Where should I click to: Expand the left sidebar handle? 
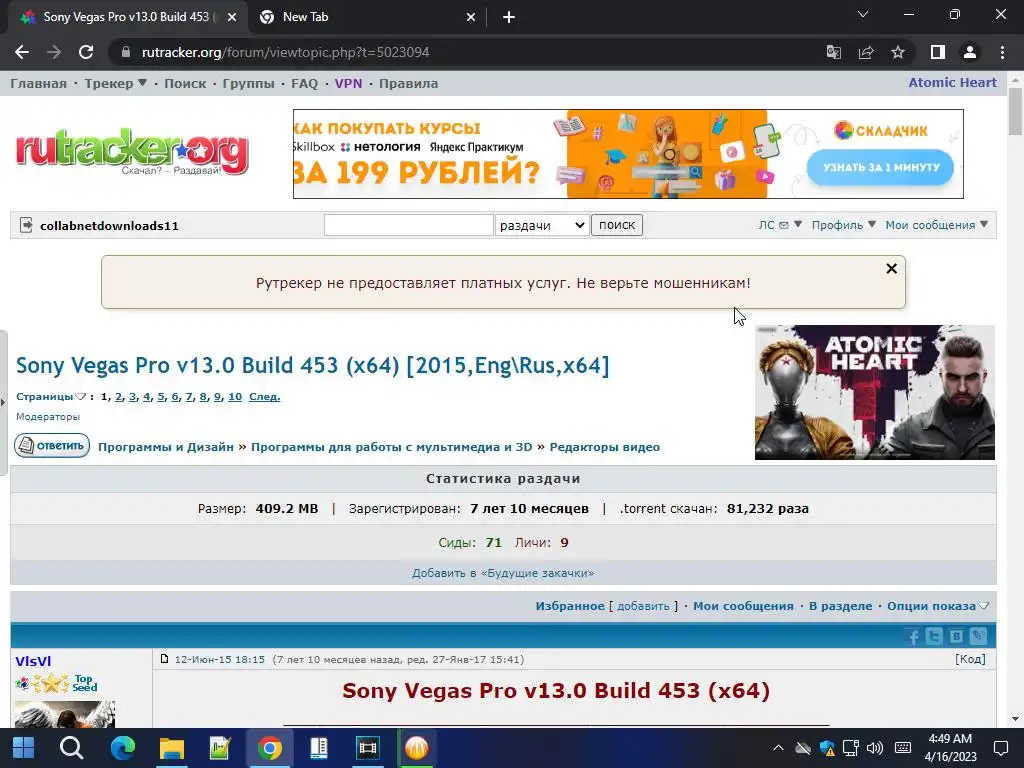coord(3,402)
